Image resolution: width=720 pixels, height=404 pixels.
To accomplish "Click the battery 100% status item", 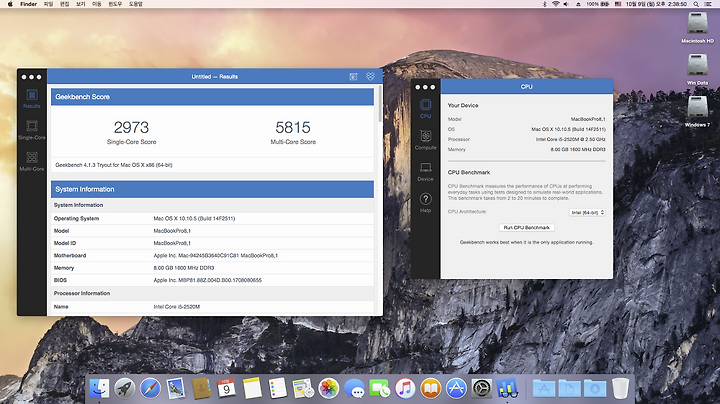I will point(598,4).
